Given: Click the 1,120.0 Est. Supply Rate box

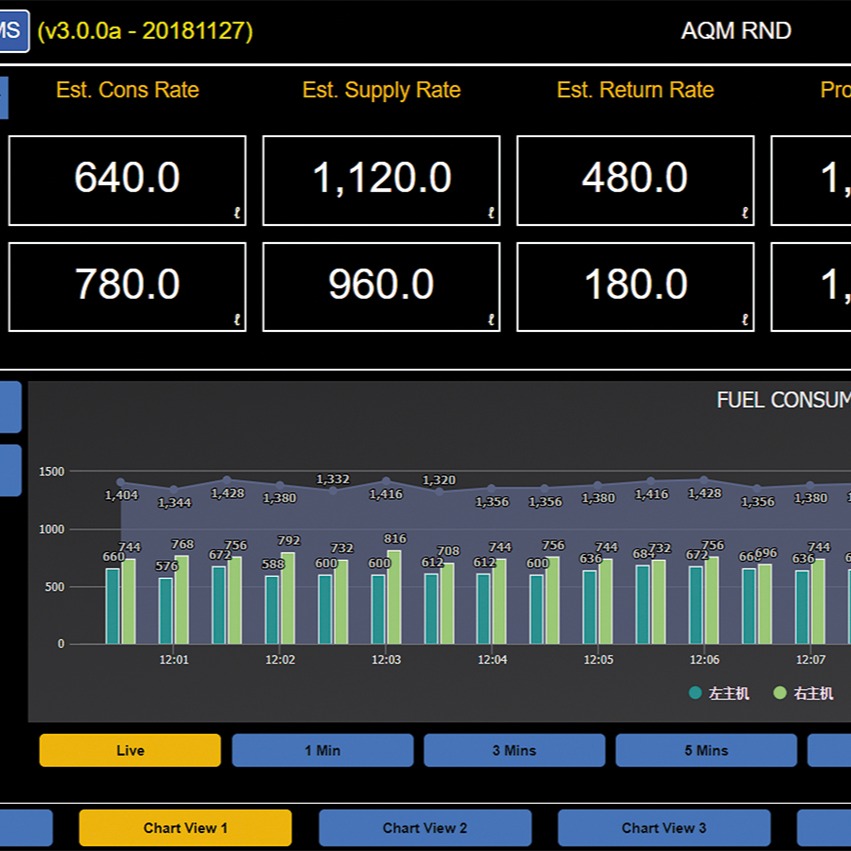Looking at the screenshot, I should click(381, 180).
